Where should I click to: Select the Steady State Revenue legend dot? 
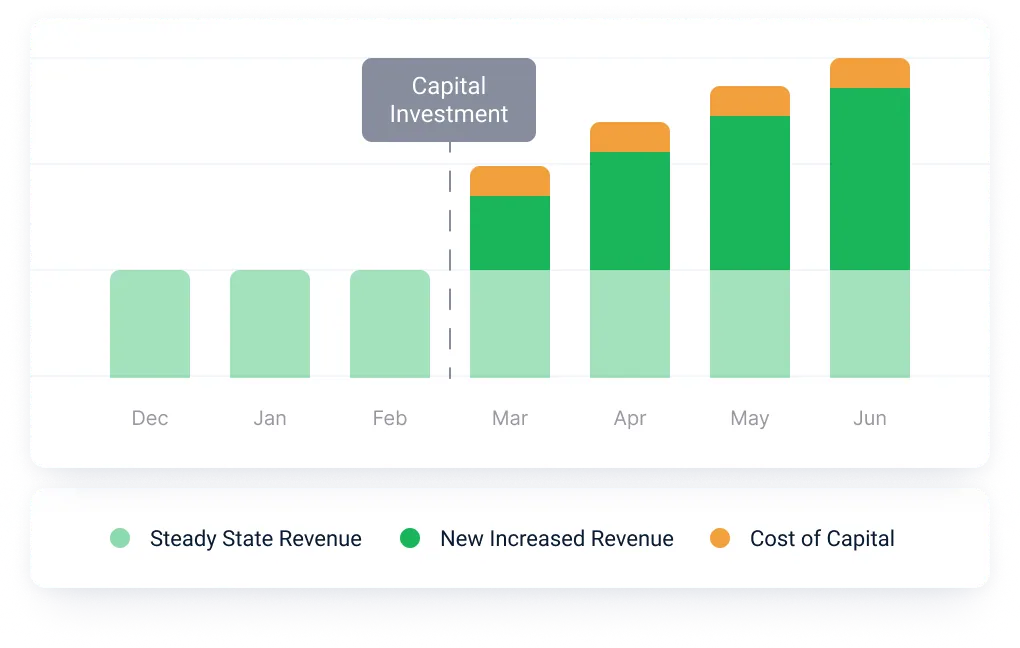coord(120,538)
